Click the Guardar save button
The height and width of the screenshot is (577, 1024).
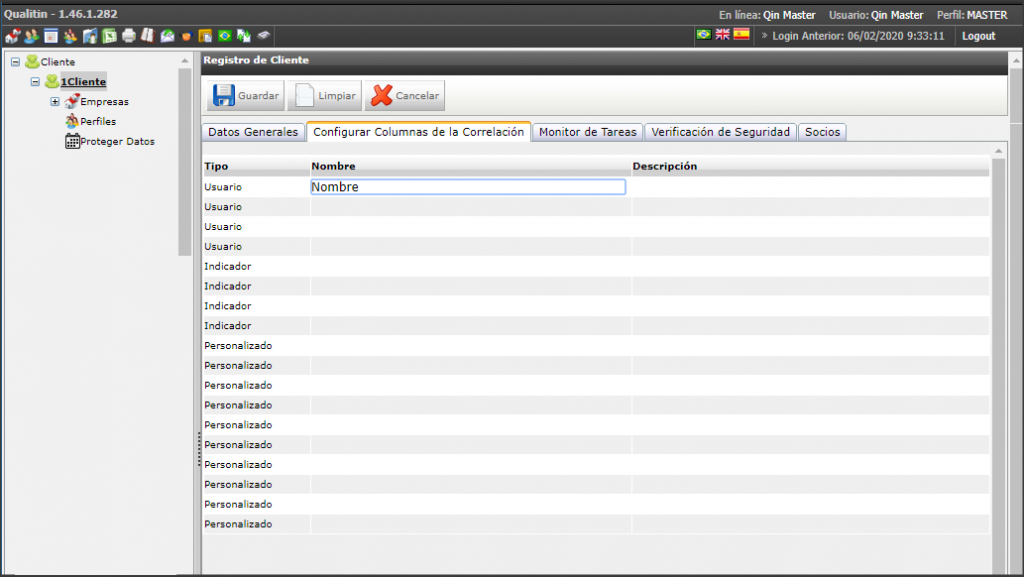[246, 95]
